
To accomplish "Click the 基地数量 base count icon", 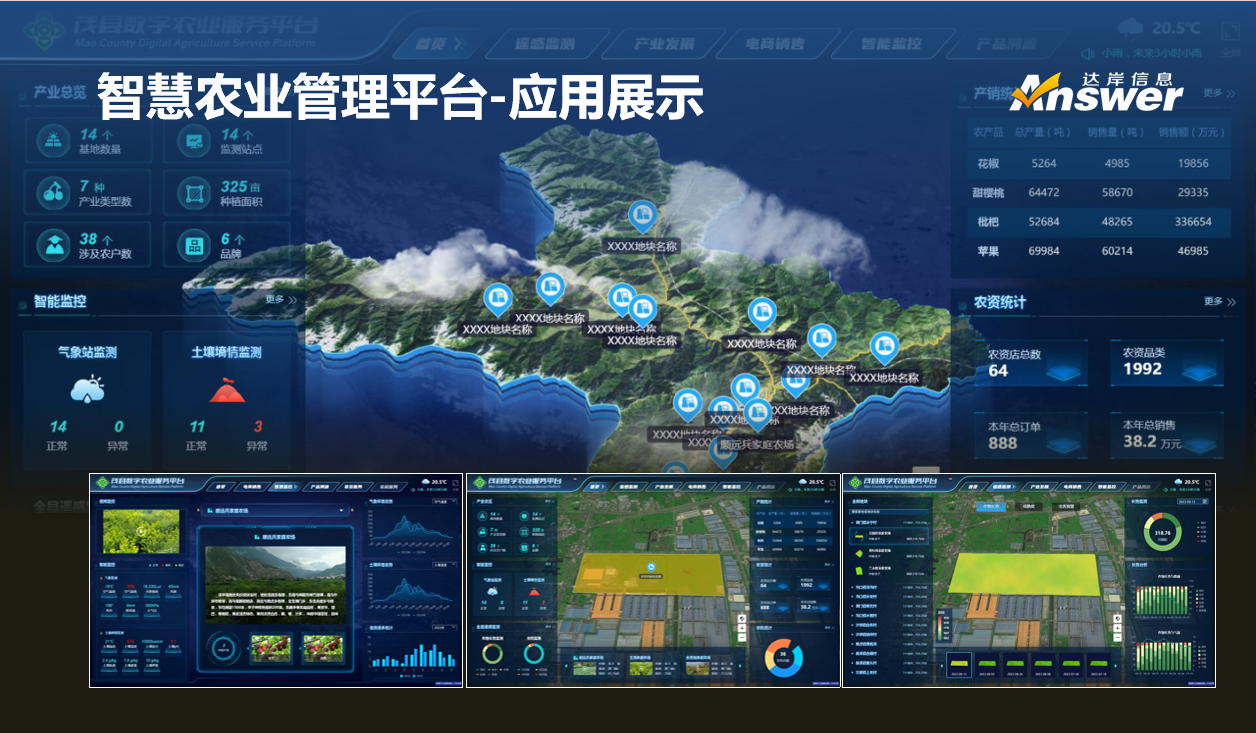I will [x=52, y=141].
